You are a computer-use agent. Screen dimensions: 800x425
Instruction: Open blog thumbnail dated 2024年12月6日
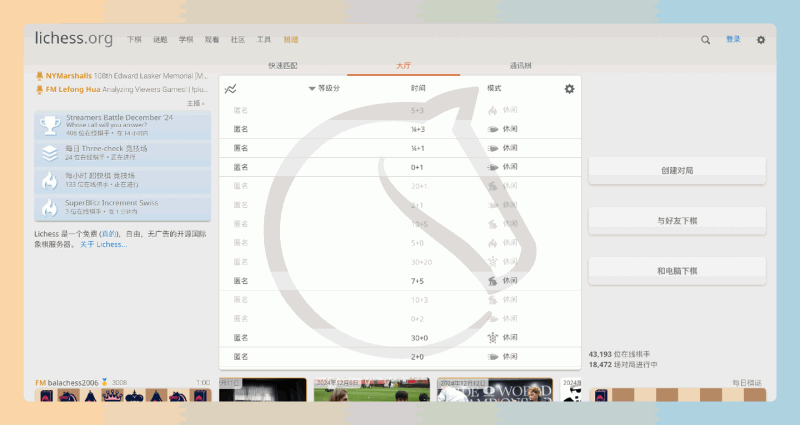tap(371, 390)
